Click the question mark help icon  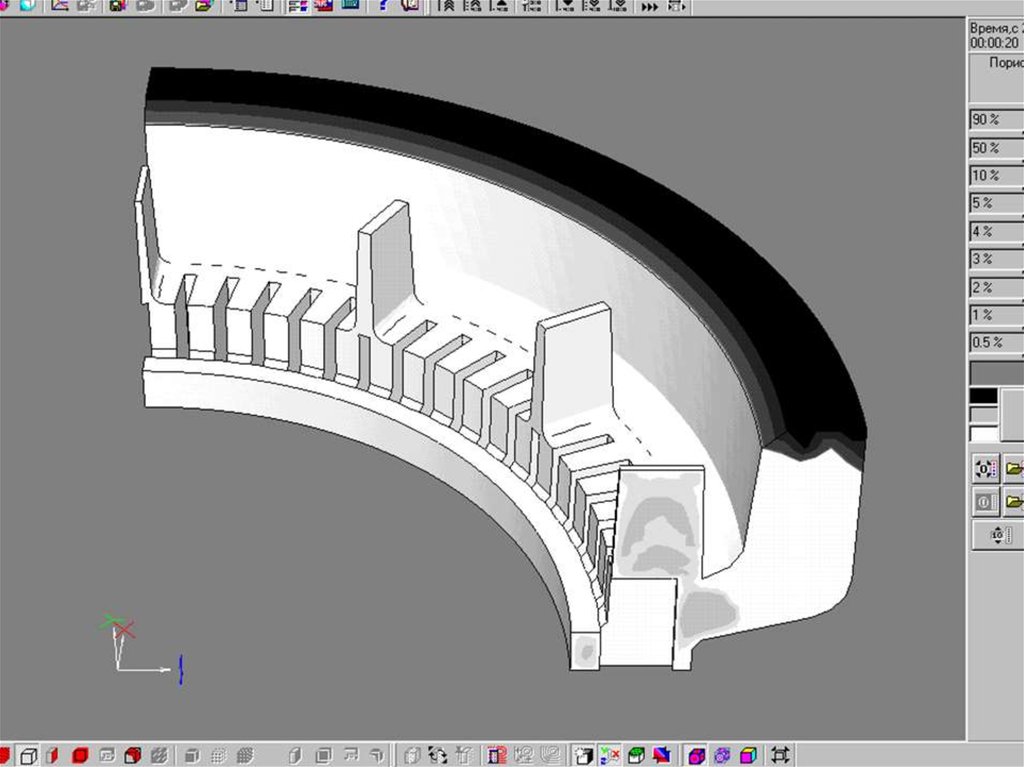pyautogui.click(x=385, y=6)
